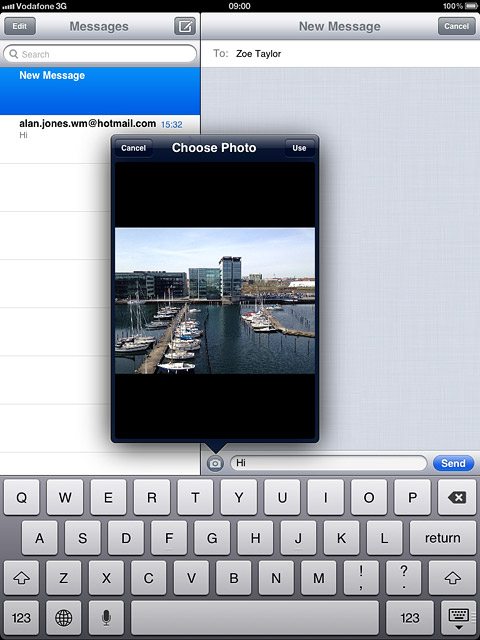480x640 pixels.
Task: Tap the message text field containing Hi
Action: coord(329,463)
